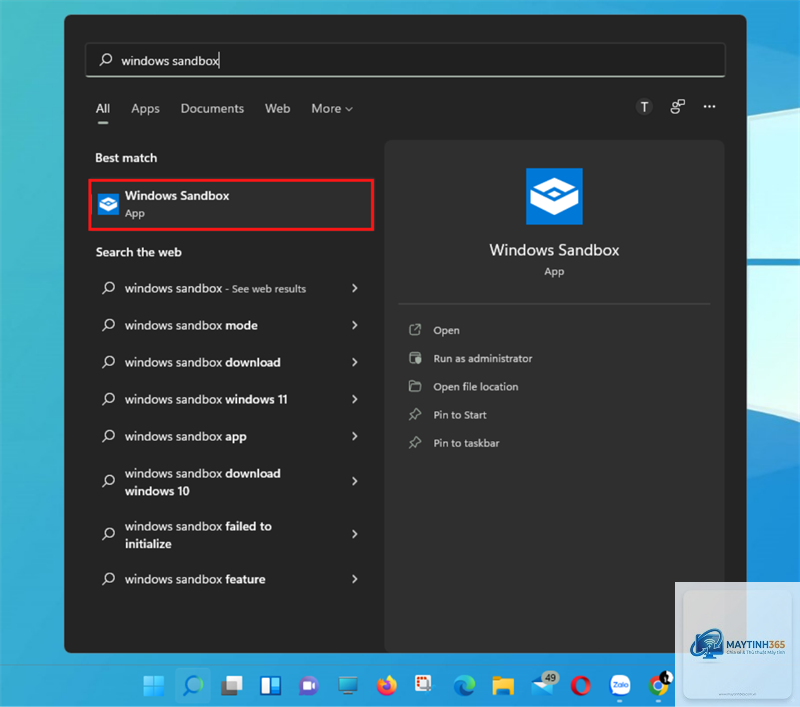
Task: Open File Explorer from taskbar
Action: [x=503, y=686]
